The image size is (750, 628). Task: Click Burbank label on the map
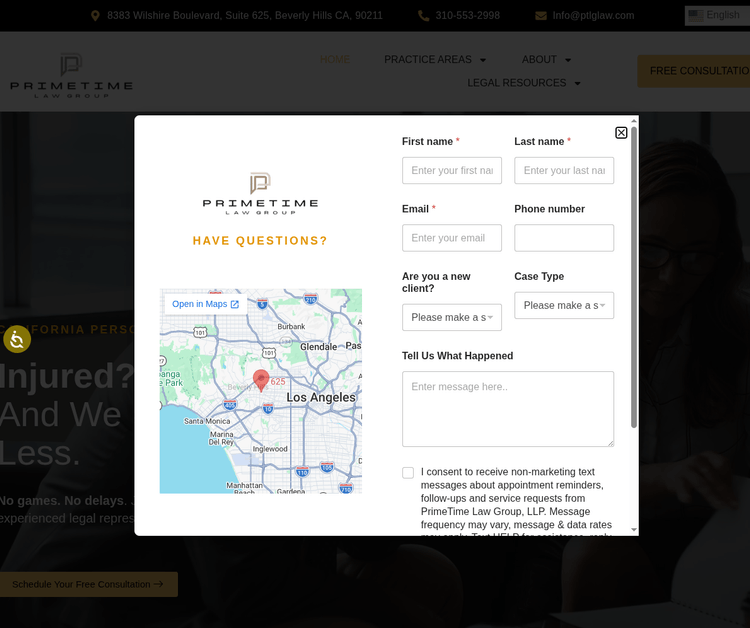coord(291,326)
